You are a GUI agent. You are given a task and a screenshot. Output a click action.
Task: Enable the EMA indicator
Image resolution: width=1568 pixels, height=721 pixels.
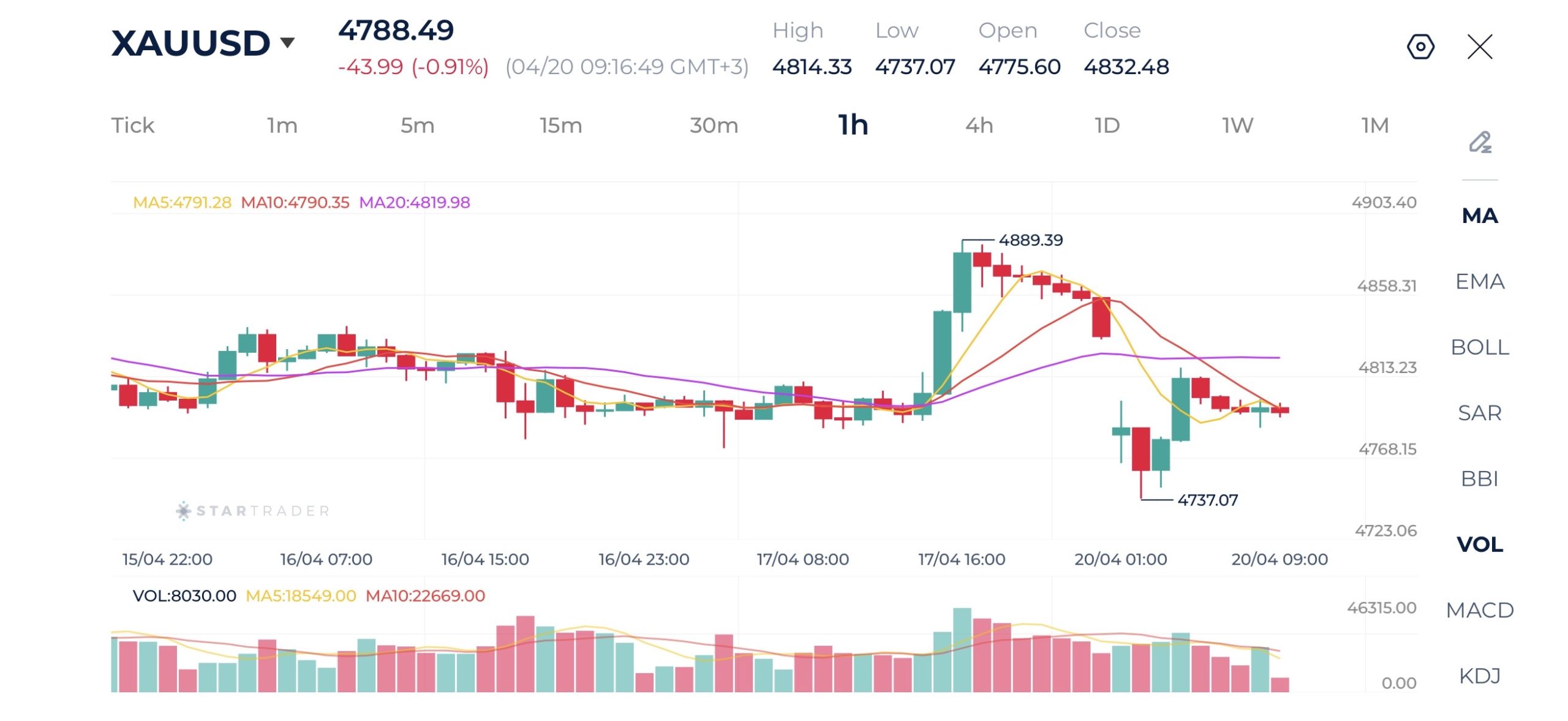(x=1480, y=281)
